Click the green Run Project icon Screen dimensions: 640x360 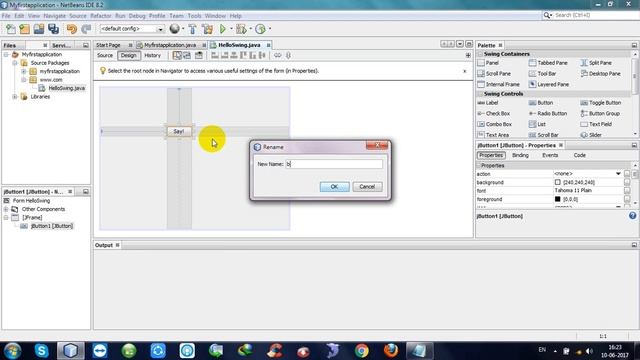point(223,29)
